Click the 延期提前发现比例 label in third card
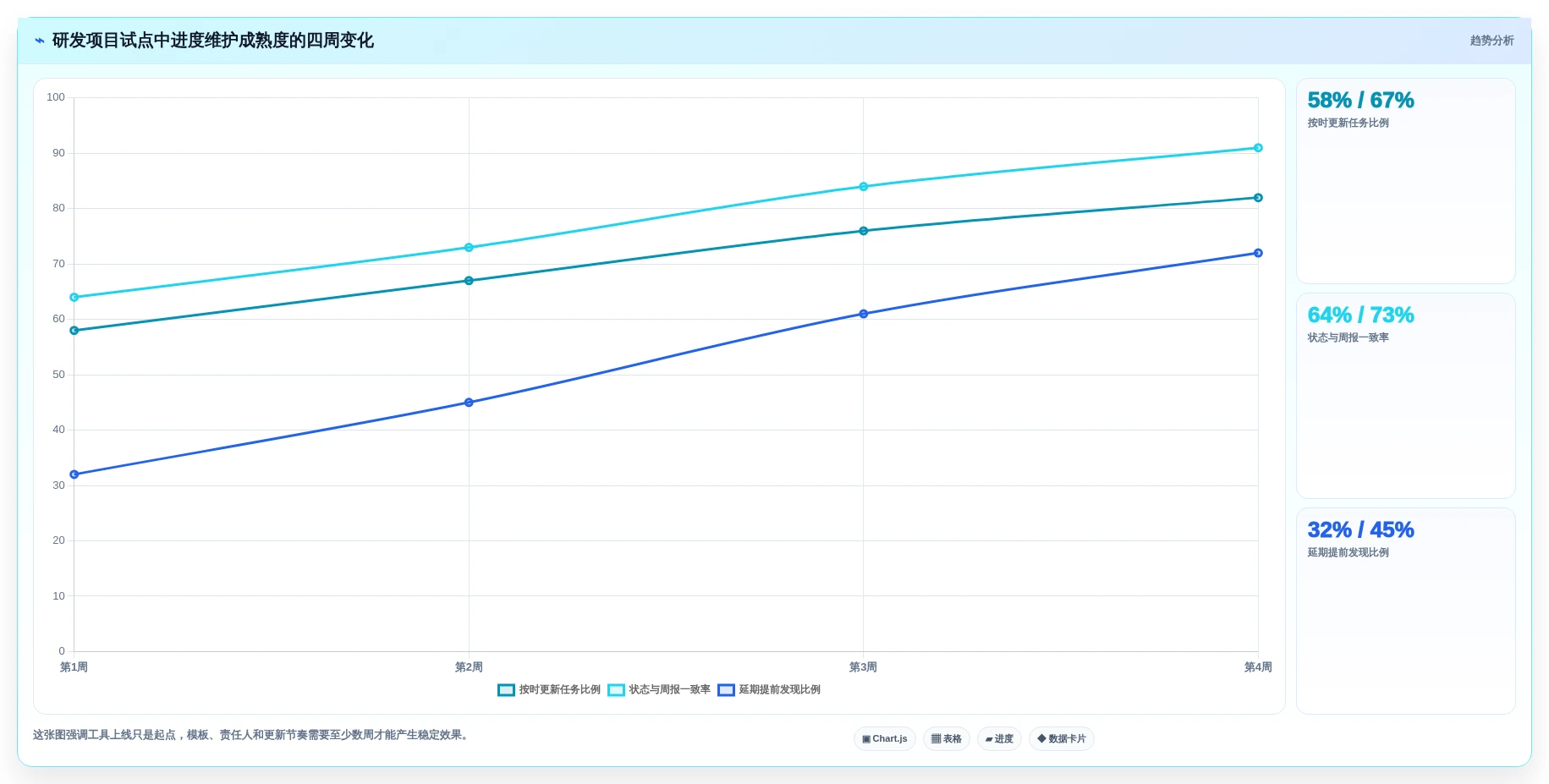Viewport: 1549px width, 784px height. [1349, 552]
